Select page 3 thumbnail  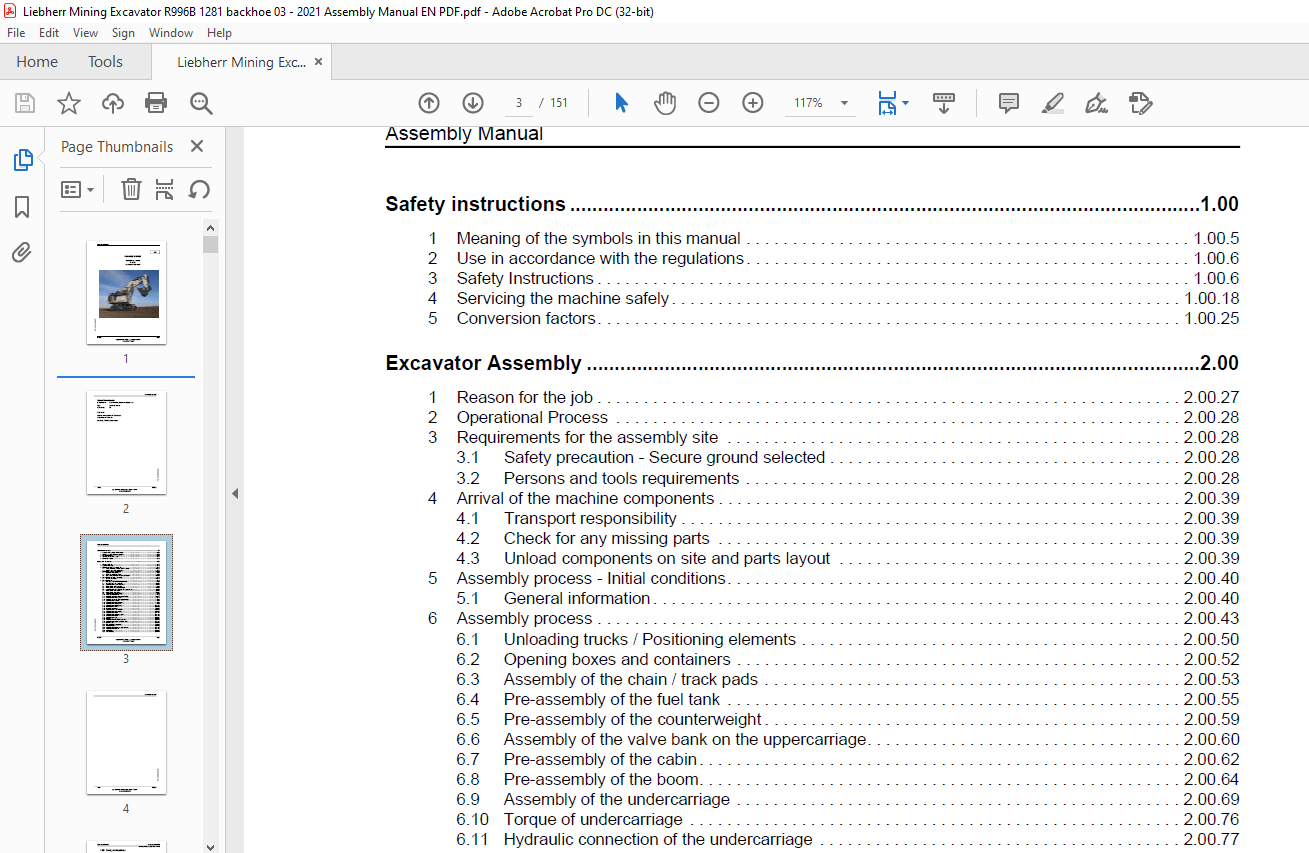tap(126, 592)
